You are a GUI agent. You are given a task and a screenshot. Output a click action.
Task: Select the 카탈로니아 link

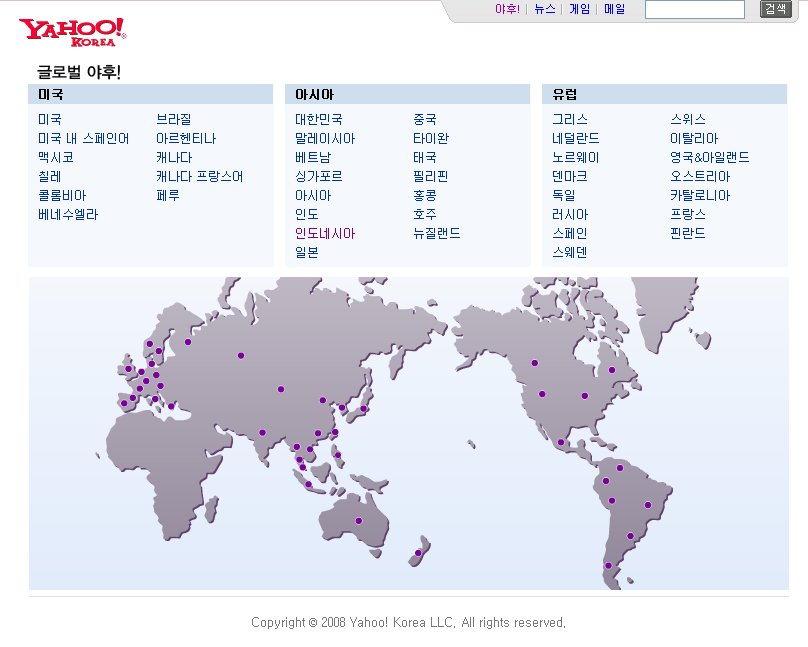coord(700,196)
